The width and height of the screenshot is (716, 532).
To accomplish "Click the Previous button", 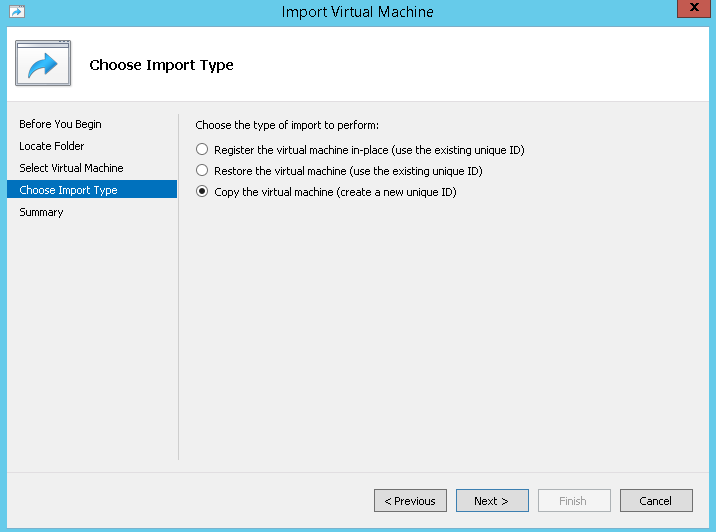I will (410, 500).
